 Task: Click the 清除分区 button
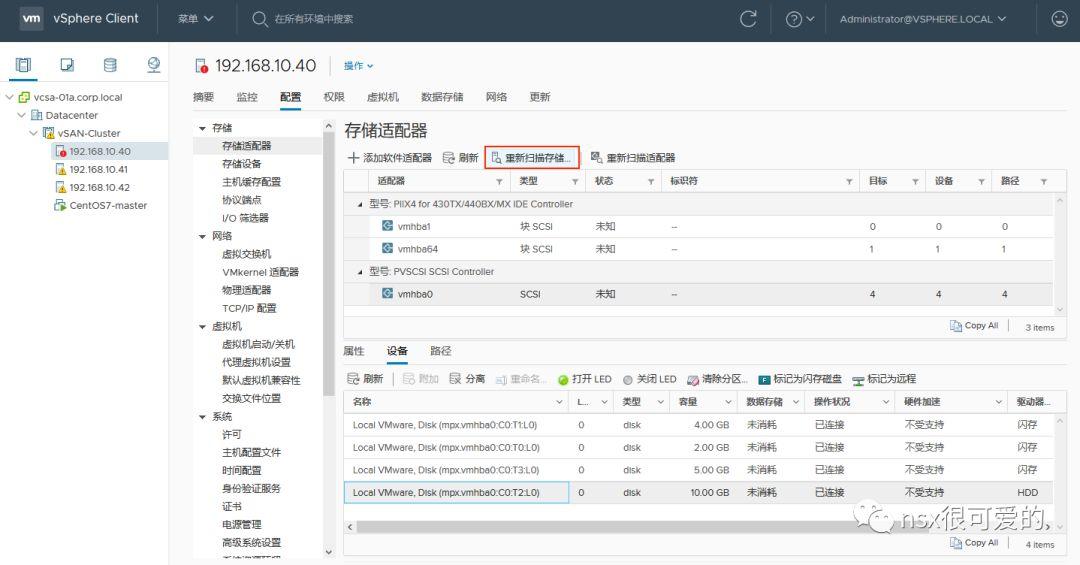click(x=717, y=379)
